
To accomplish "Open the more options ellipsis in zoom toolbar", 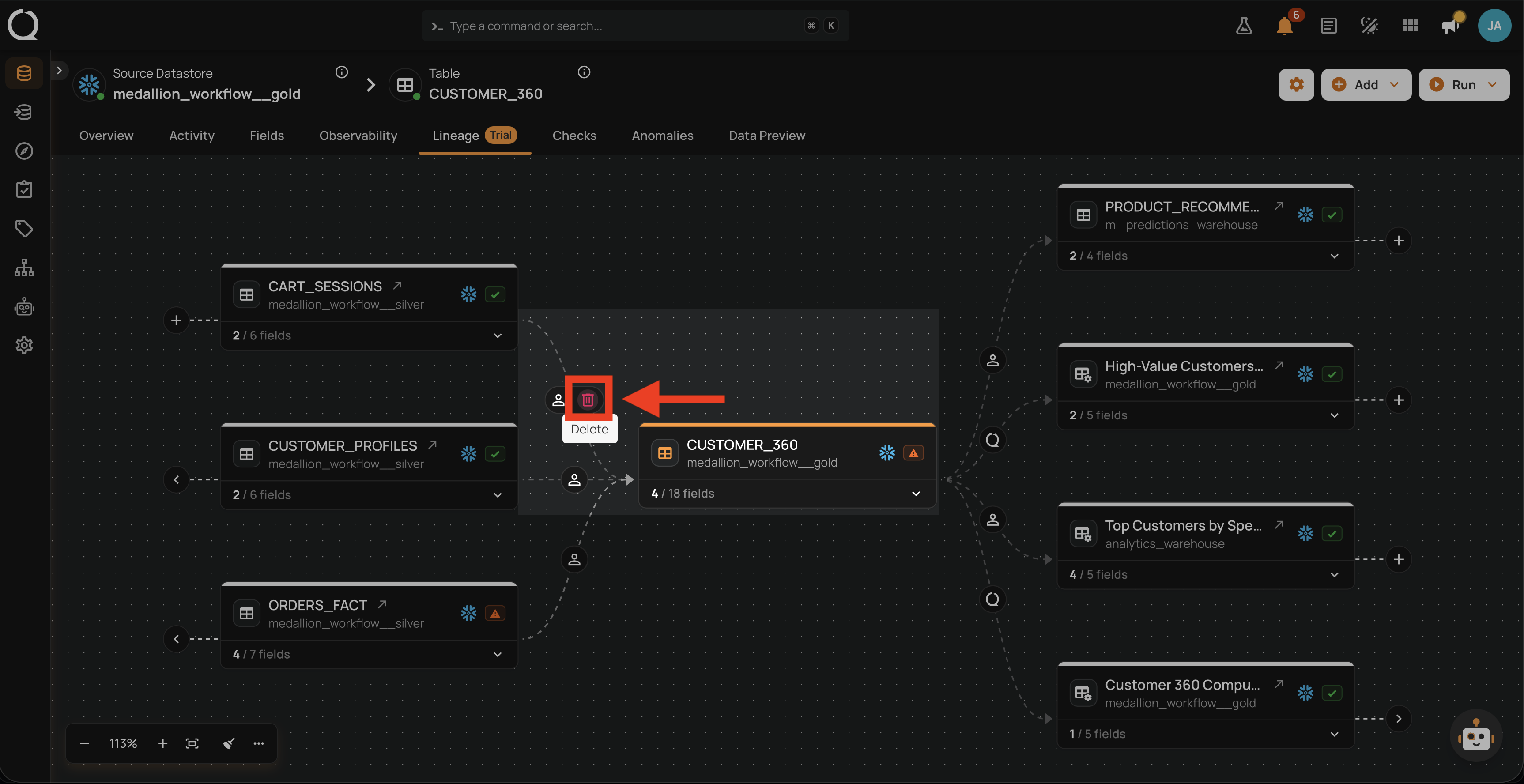I will coord(259,743).
